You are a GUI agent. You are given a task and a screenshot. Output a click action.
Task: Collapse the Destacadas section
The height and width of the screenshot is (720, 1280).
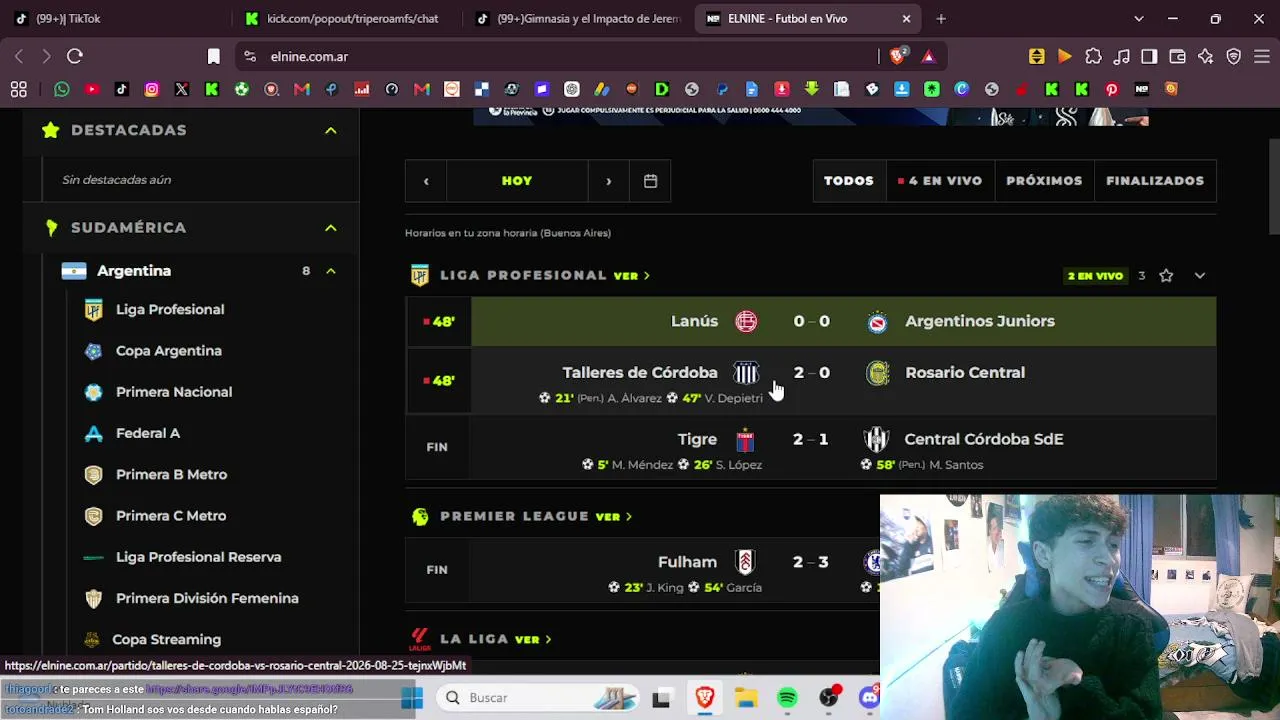tap(330, 130)
